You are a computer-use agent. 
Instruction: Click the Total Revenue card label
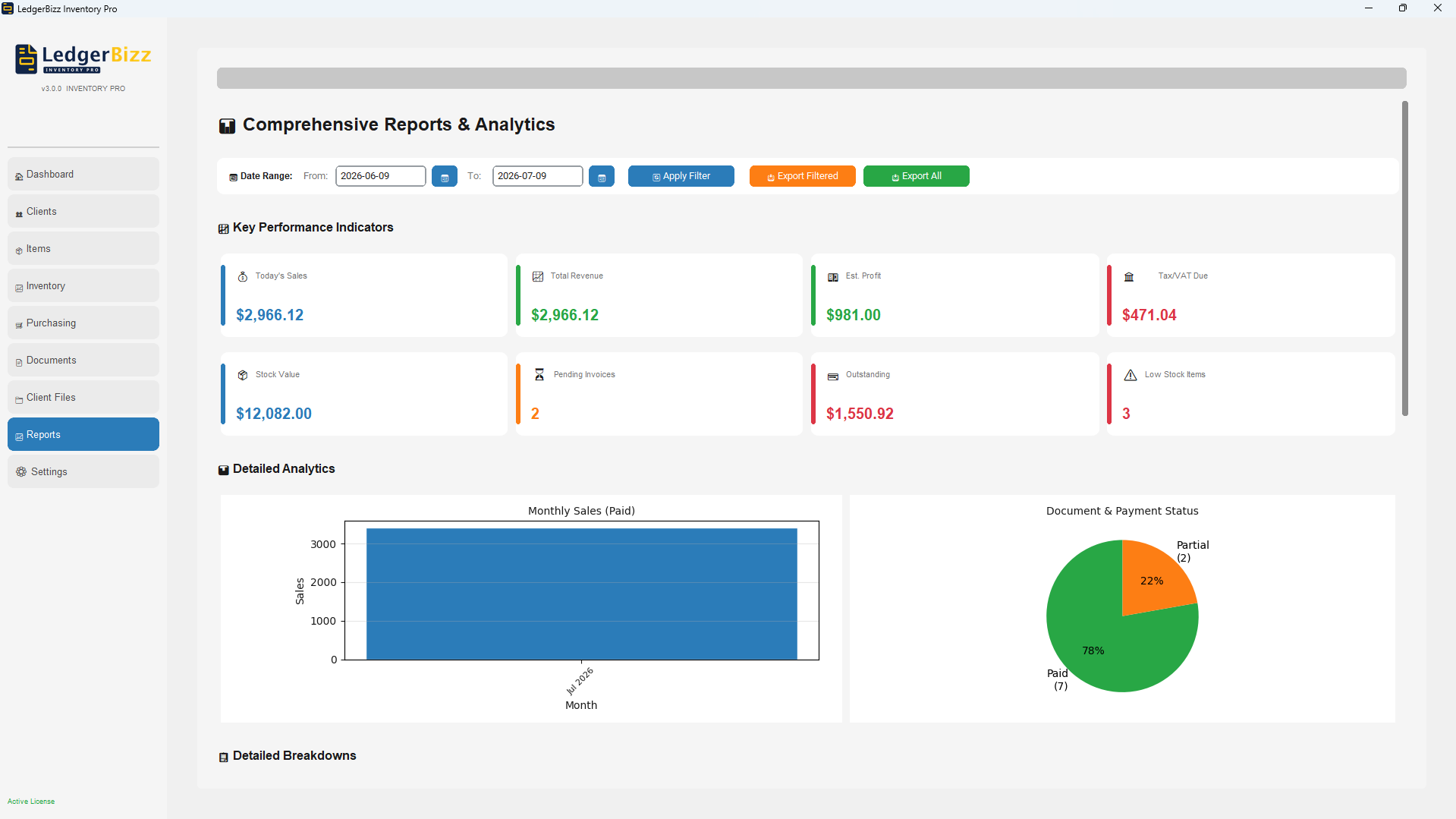577,276
